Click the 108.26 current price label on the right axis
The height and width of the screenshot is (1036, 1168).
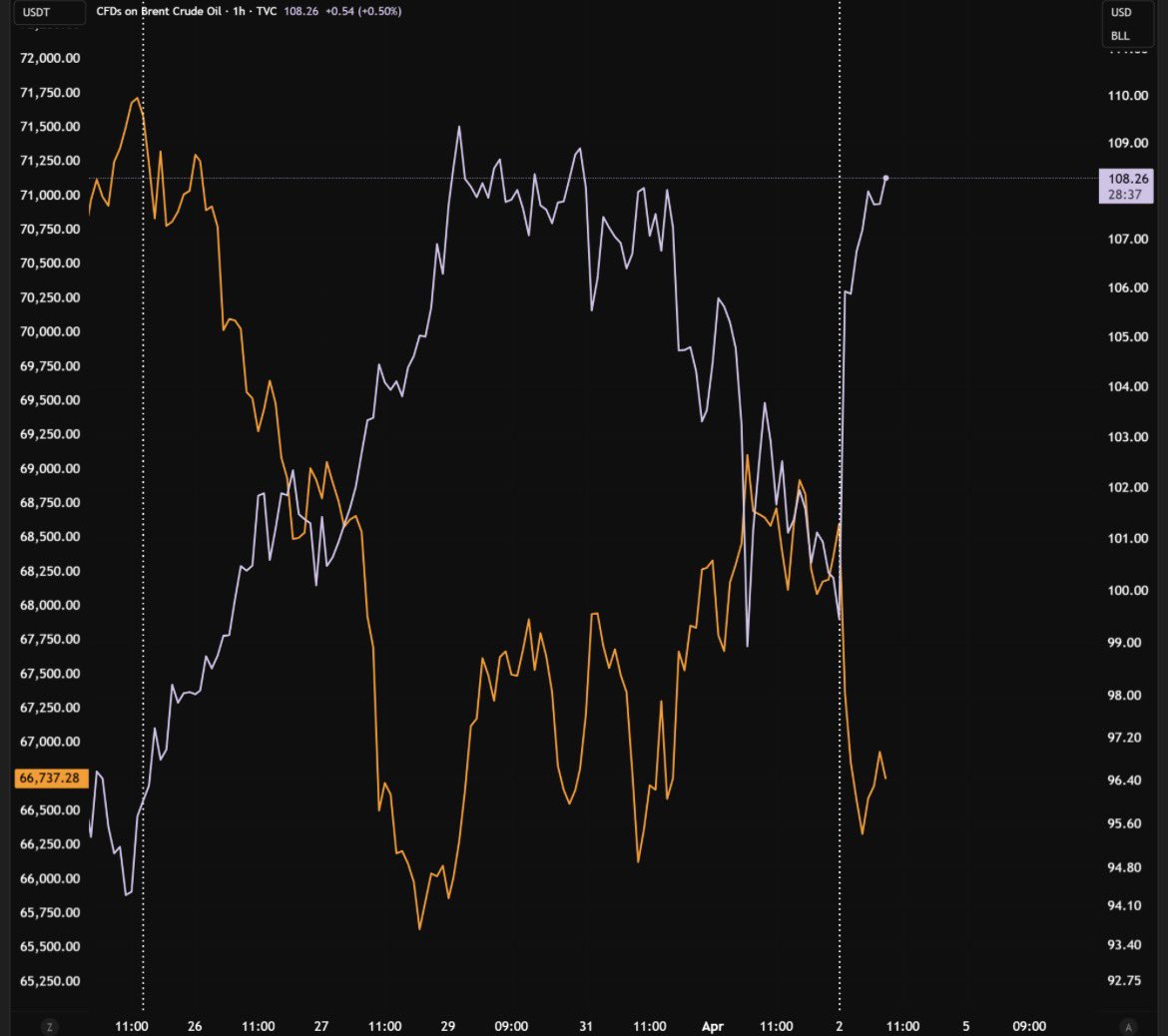[x=1126, y=186]
